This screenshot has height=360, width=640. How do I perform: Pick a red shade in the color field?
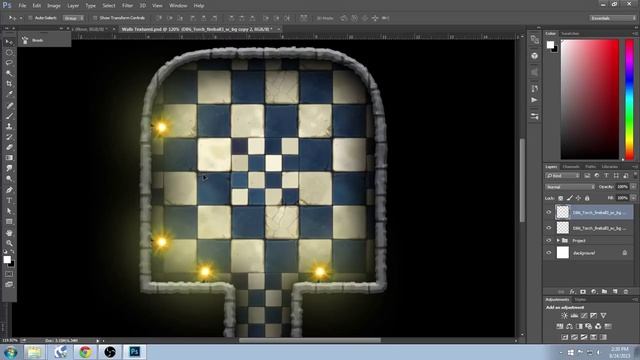(x=590, y=99)
